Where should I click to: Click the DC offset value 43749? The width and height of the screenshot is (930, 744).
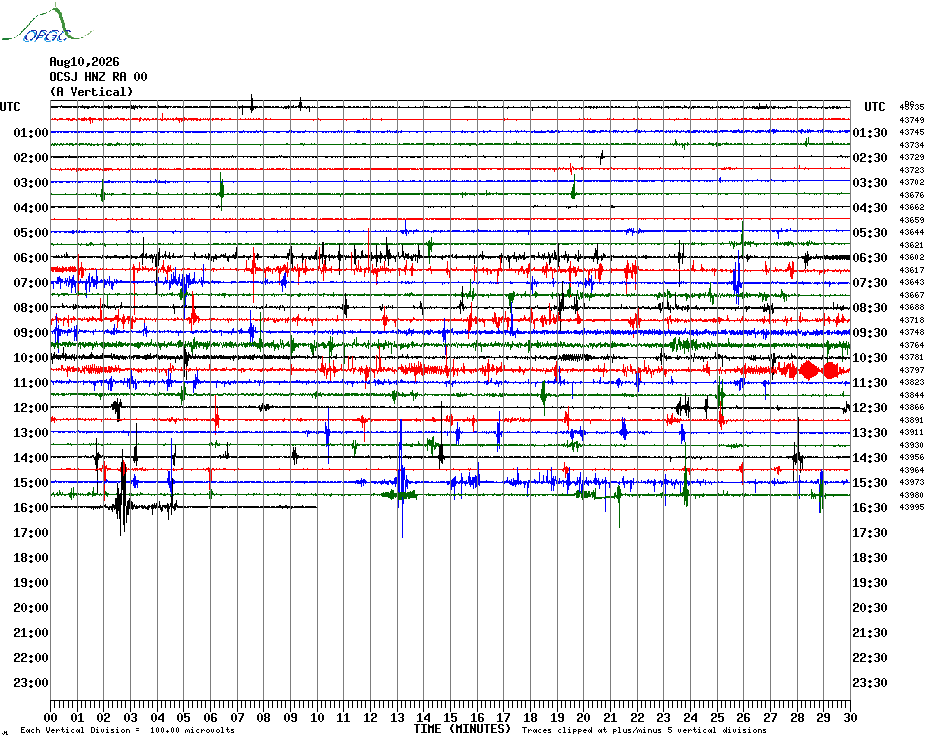tap(912, 120)
